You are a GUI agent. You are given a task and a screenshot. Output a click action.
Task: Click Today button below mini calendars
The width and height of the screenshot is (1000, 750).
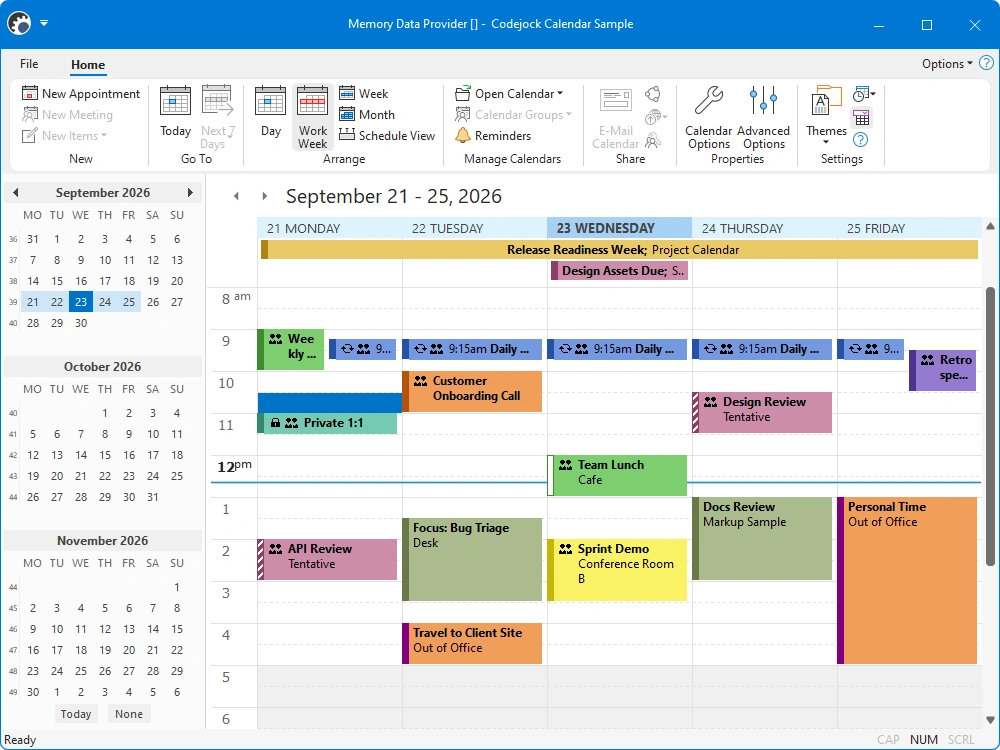(x=76, y=714)
